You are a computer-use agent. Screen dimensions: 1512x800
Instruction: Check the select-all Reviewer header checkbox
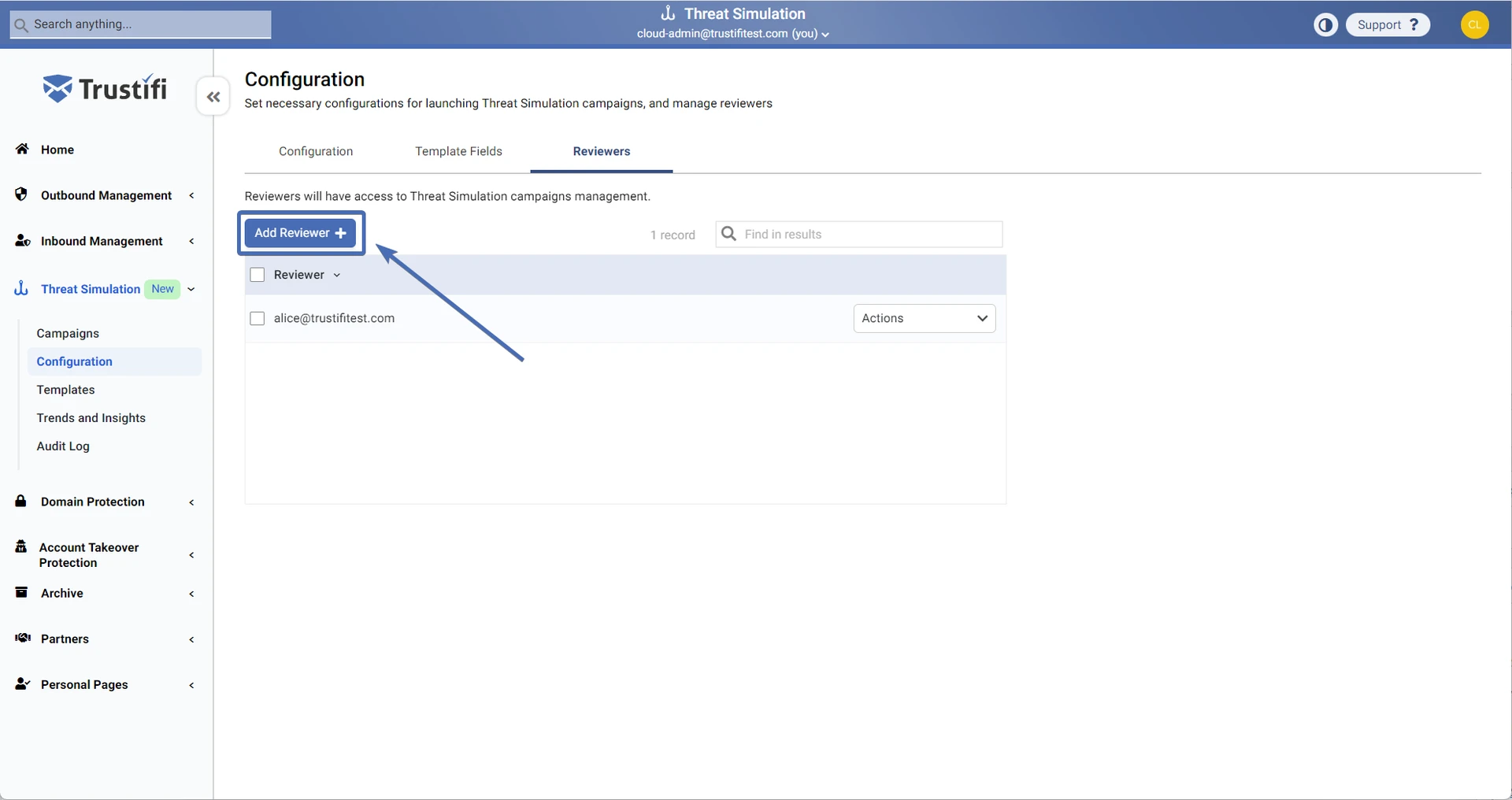tap(258, 275)
